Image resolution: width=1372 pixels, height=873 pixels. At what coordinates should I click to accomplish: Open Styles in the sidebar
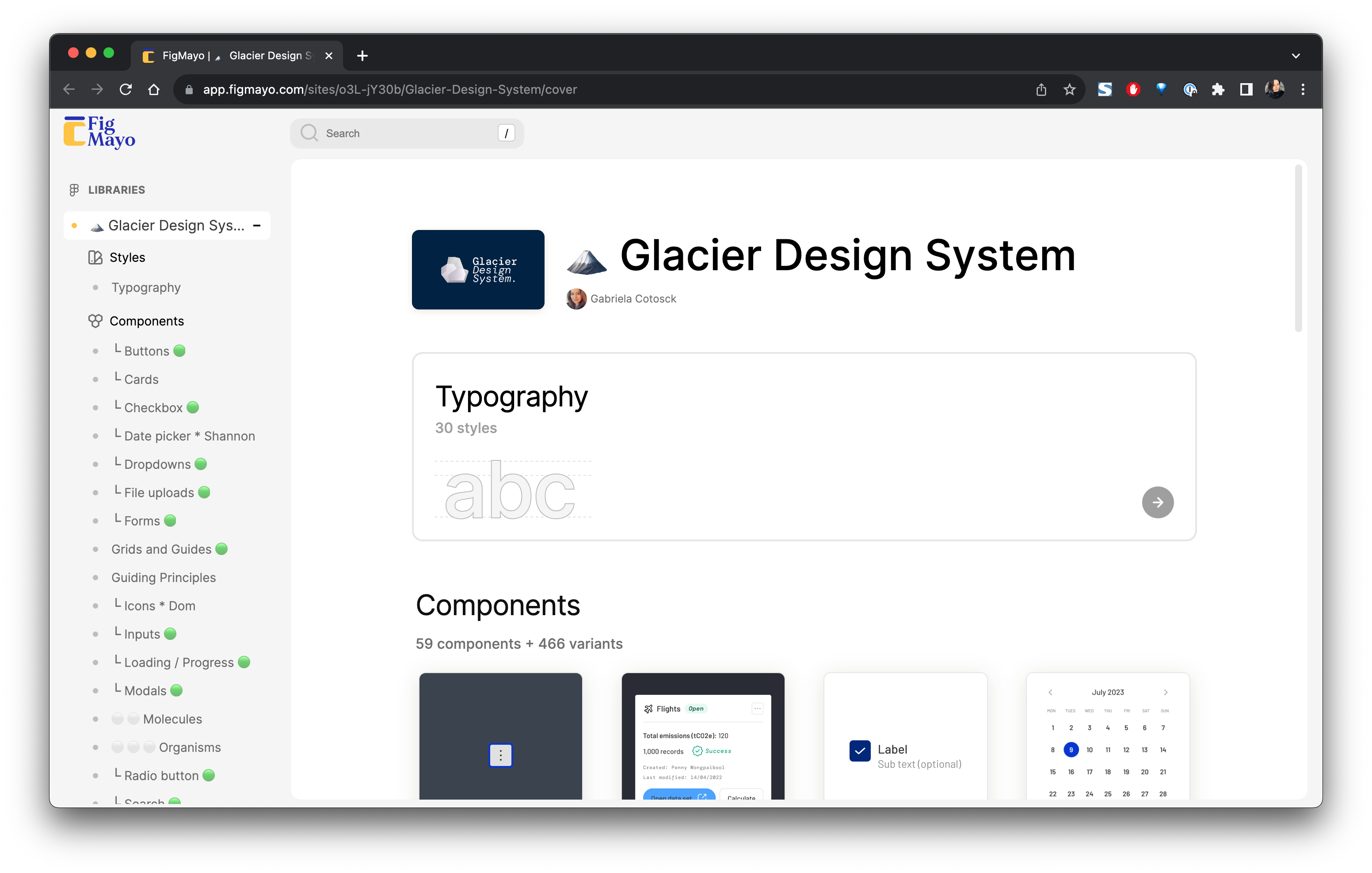point(127,257)
